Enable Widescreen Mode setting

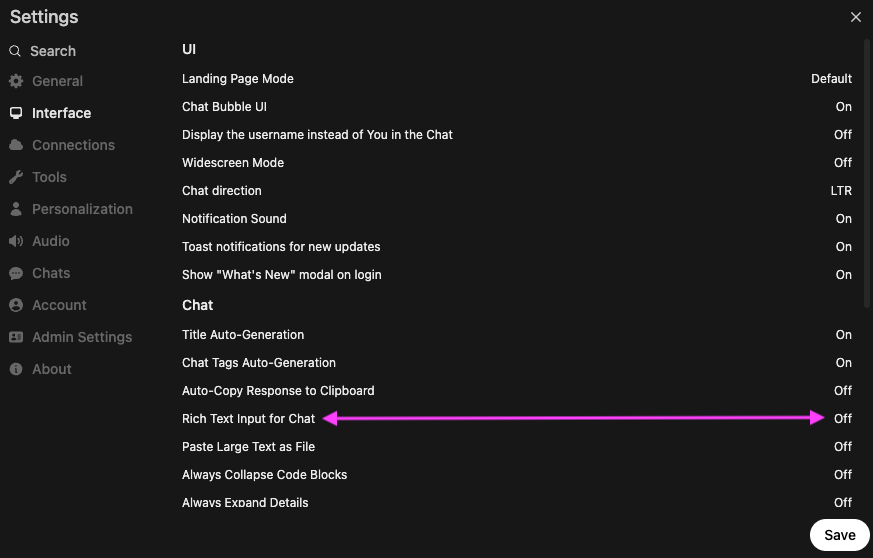point(842,163)
